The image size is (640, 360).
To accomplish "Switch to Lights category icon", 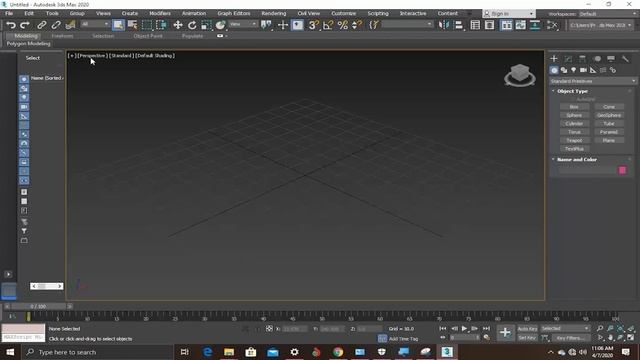I will click(573, 70).
